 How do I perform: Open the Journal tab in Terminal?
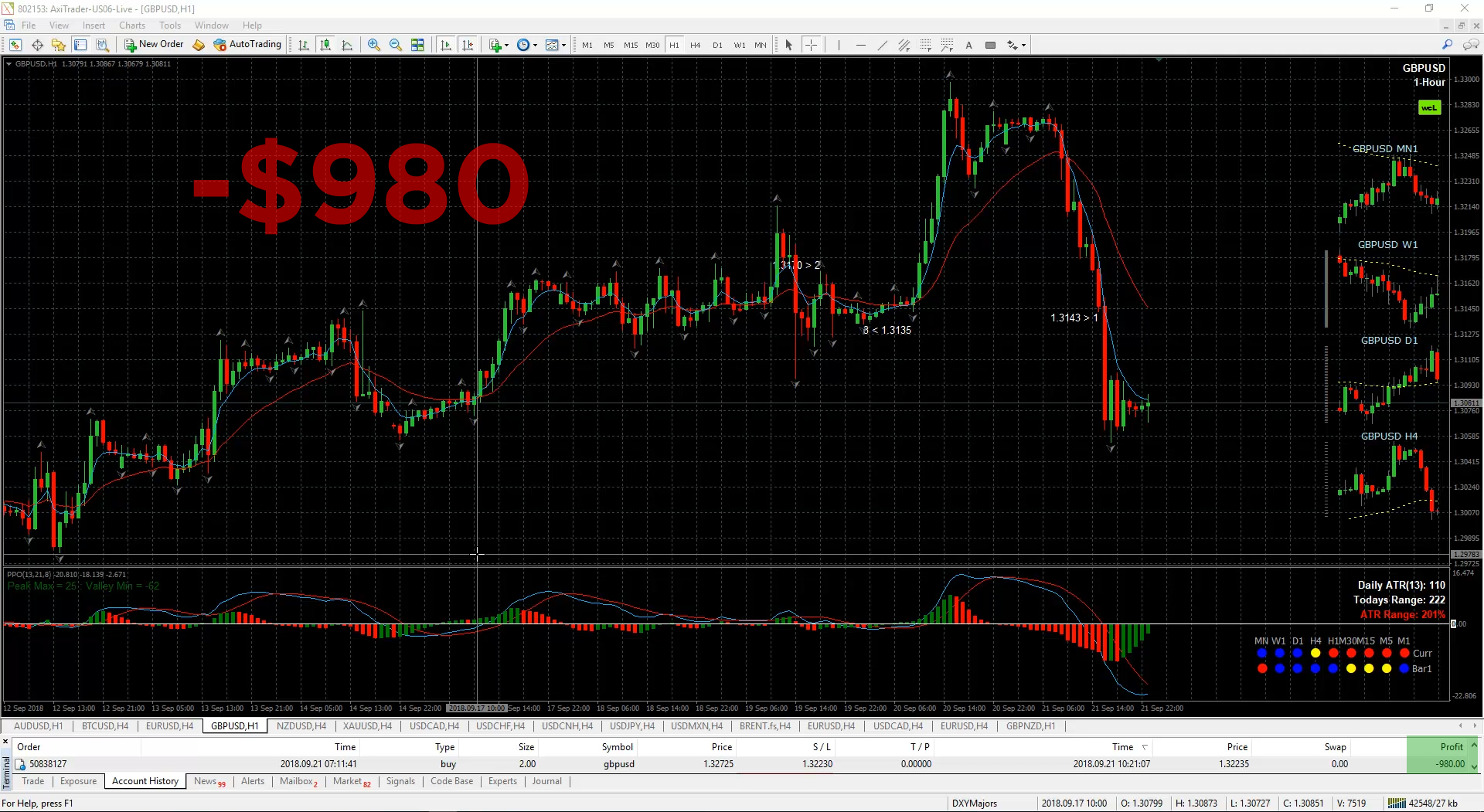546,781
